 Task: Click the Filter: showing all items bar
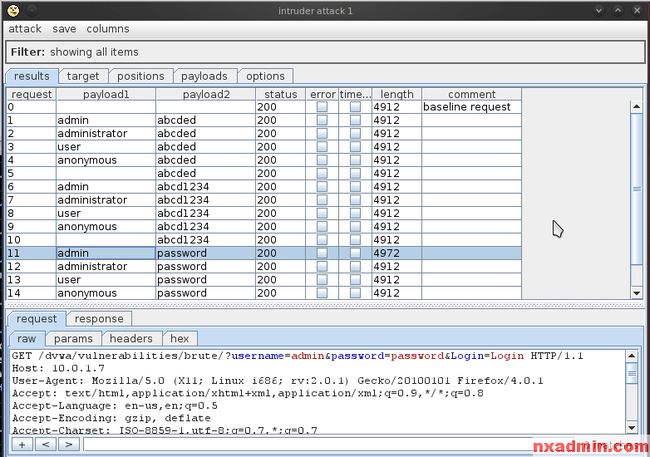[x=325, y=52]
